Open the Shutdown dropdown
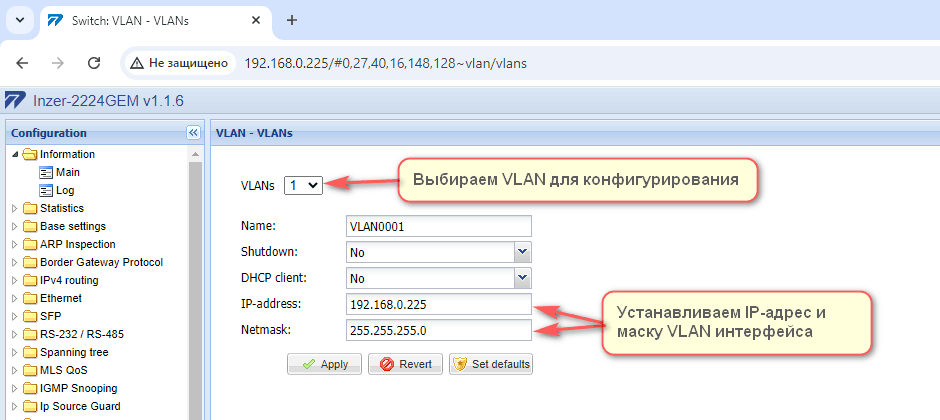Screen dimensions: 940x420 click(437, 253)
